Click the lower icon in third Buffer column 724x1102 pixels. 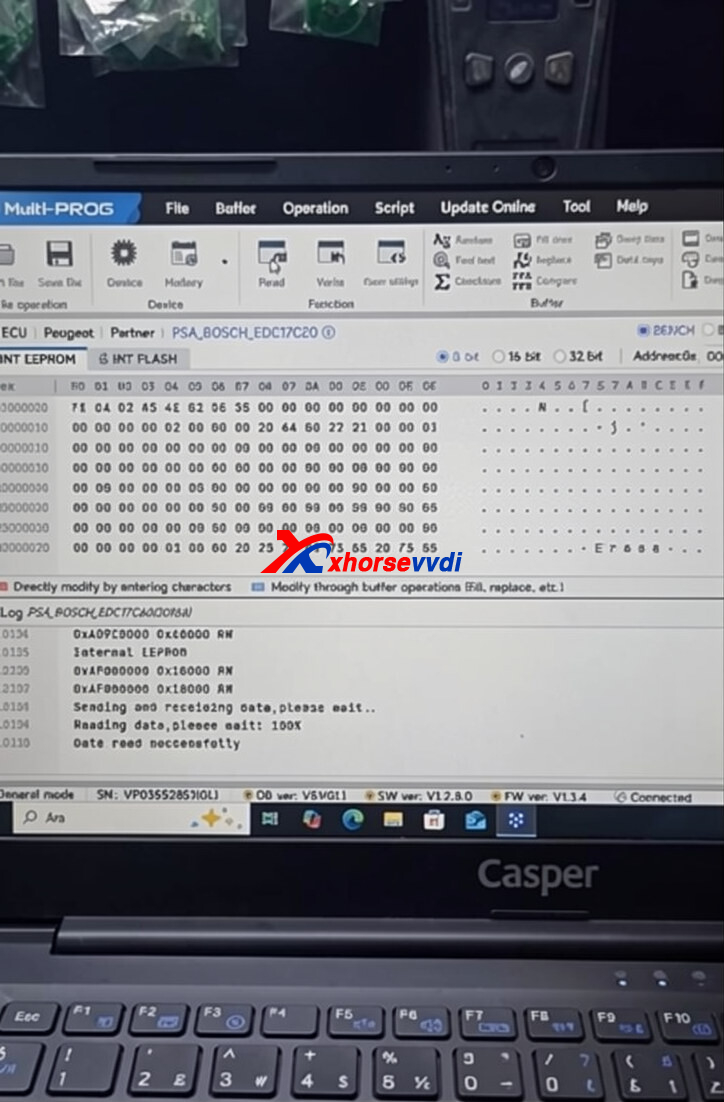pos(603,261)
